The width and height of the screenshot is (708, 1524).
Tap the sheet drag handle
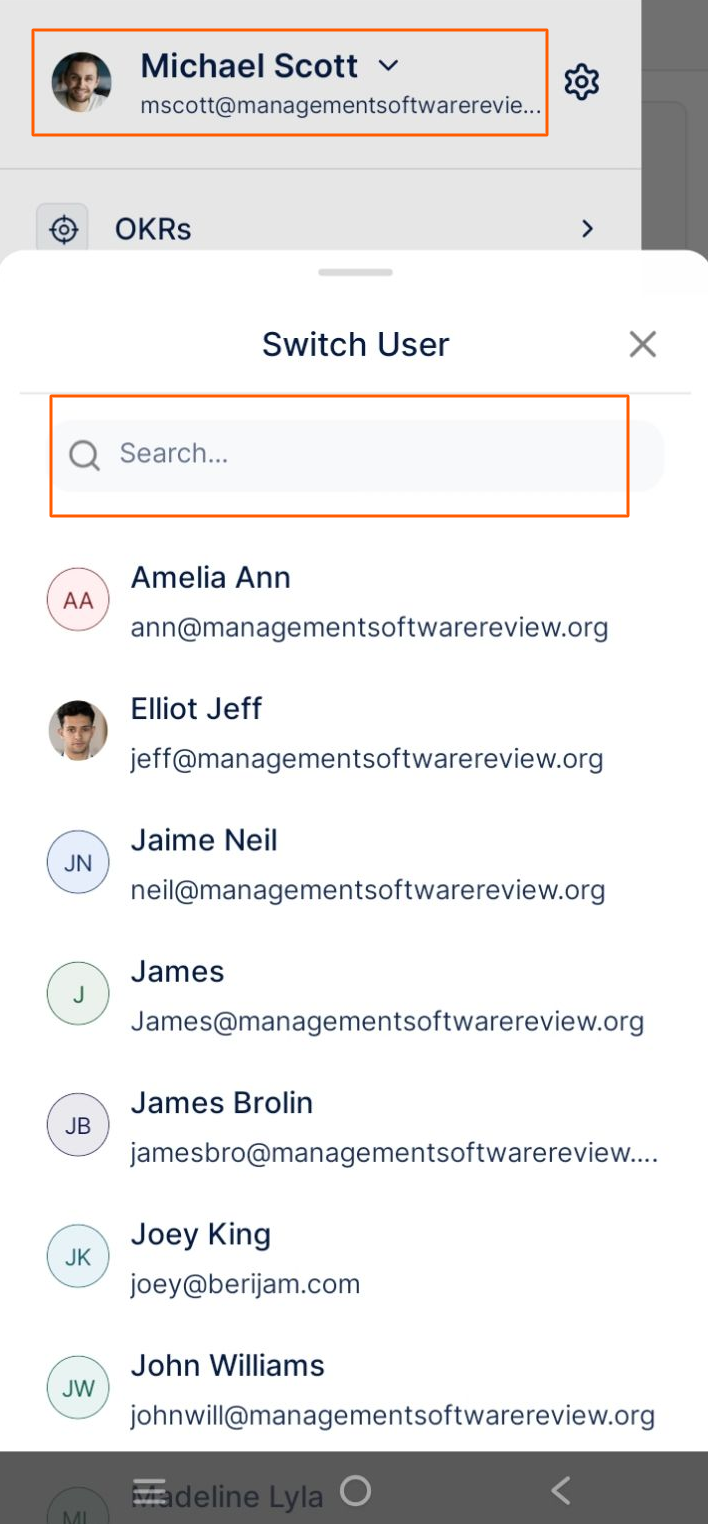pos(355,272)
